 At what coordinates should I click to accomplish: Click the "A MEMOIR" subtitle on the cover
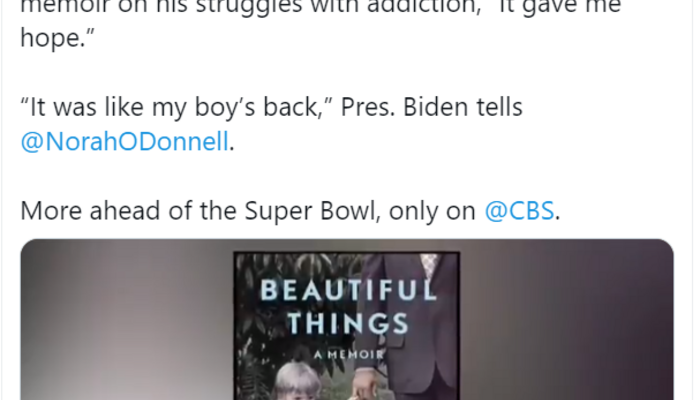(x=346, y=353)
